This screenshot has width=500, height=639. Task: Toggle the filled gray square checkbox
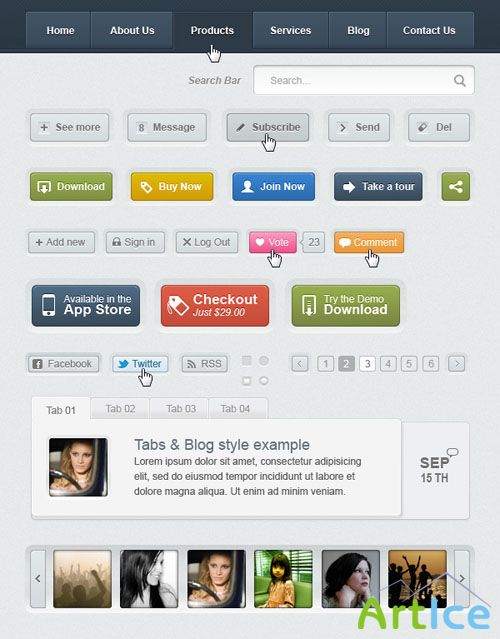[x=247, y=361]
